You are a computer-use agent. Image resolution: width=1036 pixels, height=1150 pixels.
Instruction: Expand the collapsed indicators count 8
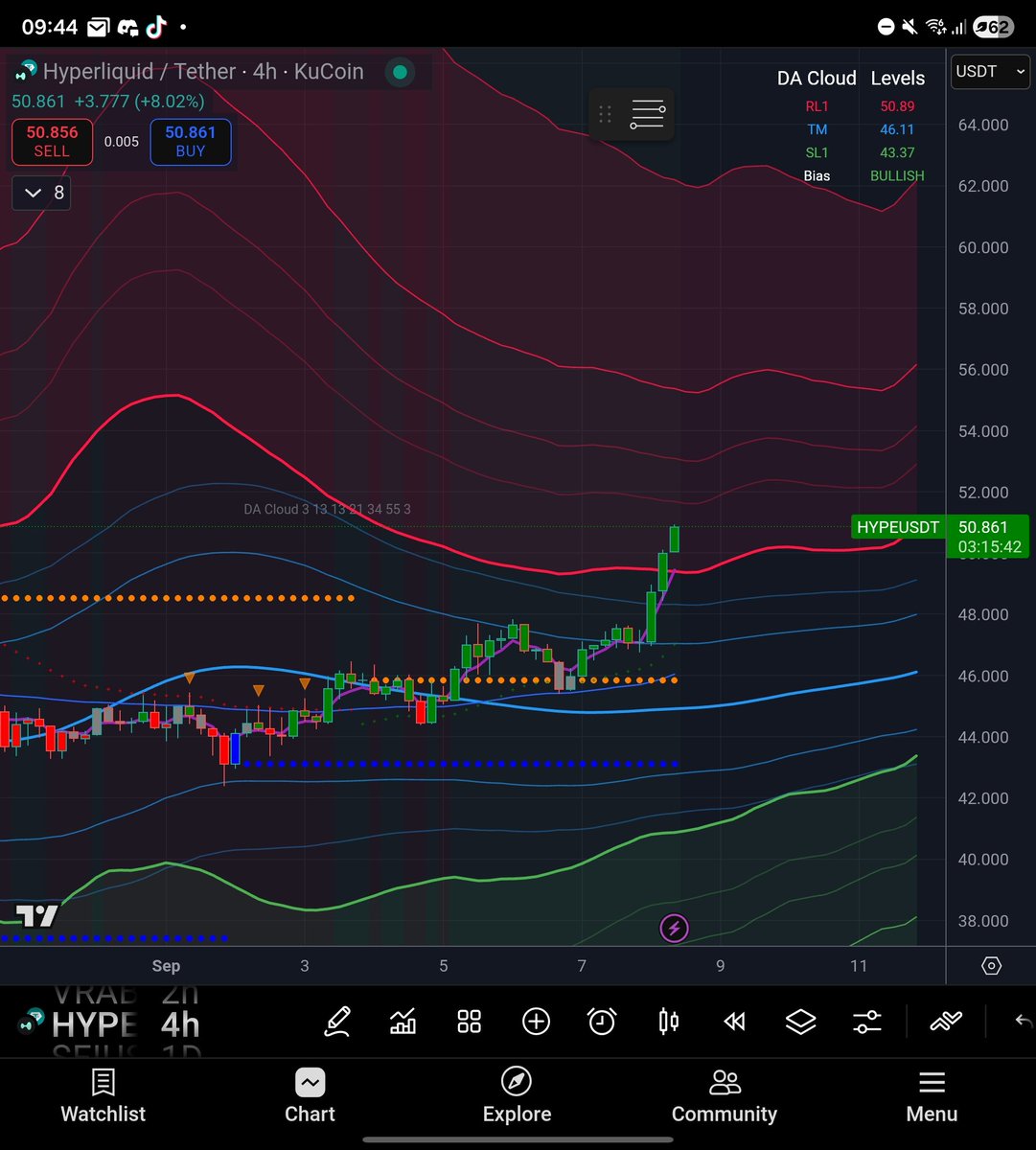pyautogui.click(x=40, y=193)
